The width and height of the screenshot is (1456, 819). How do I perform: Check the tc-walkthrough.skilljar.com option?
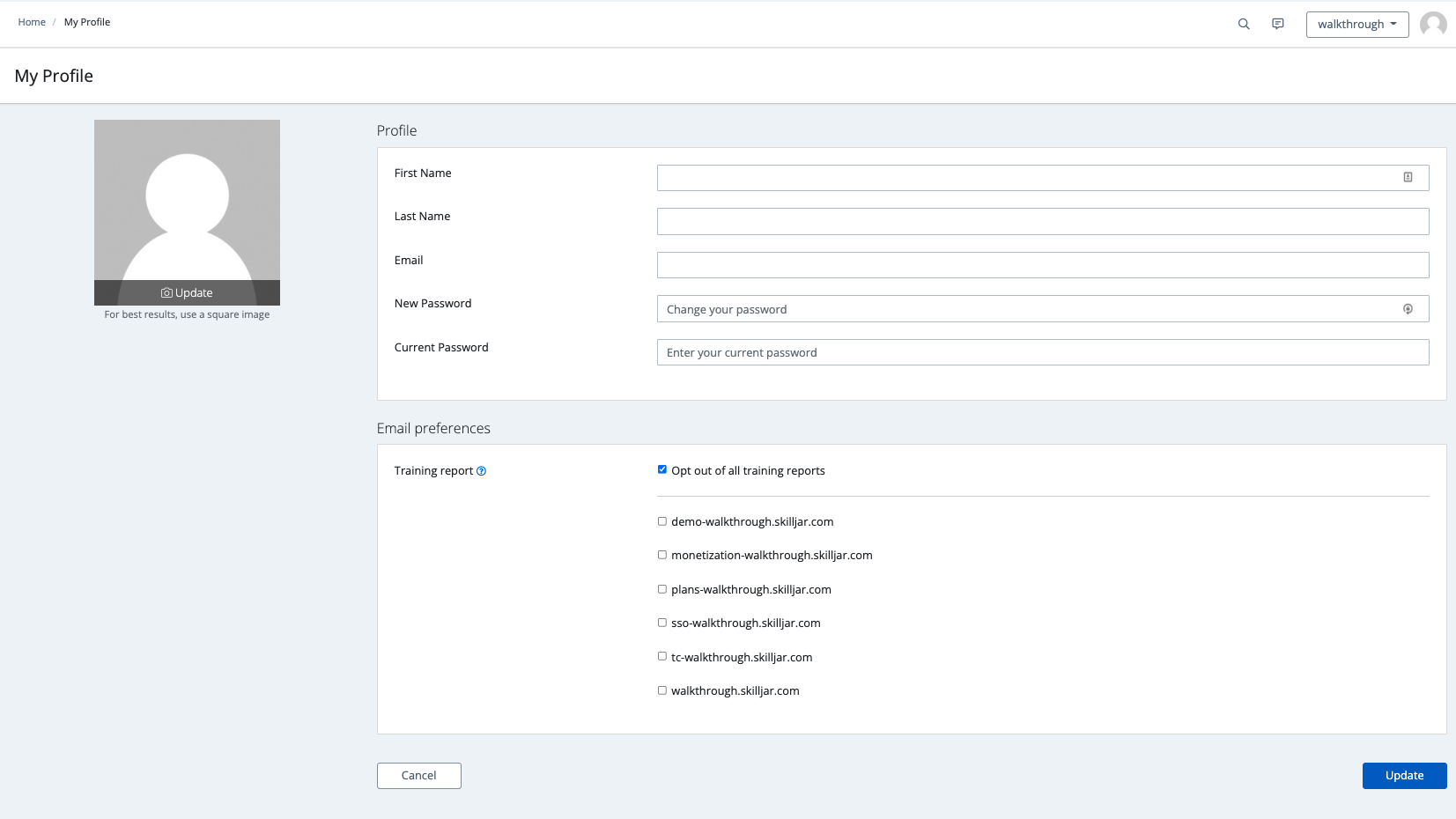(662, 656)
